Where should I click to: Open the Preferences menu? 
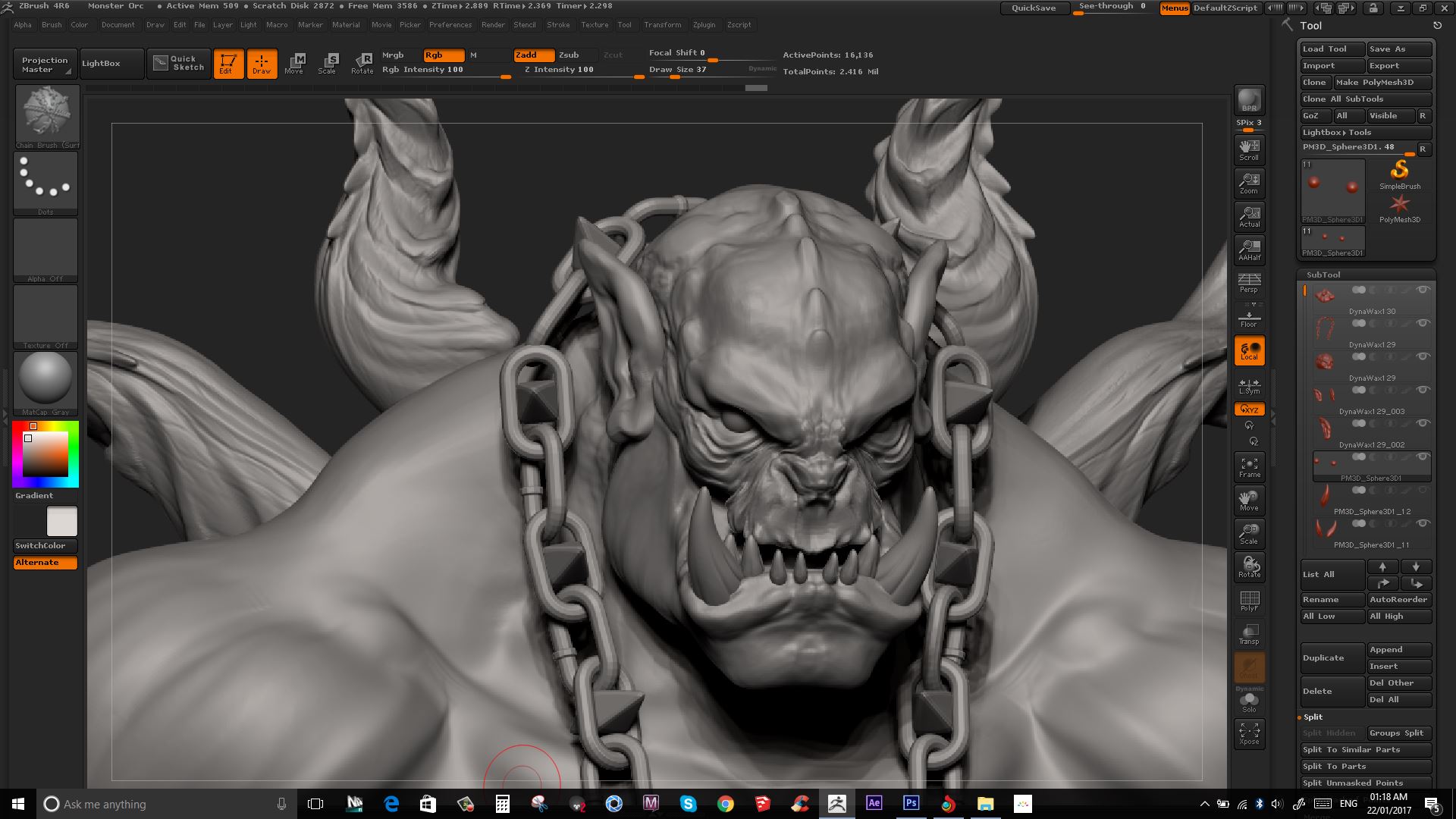point(450,25)
